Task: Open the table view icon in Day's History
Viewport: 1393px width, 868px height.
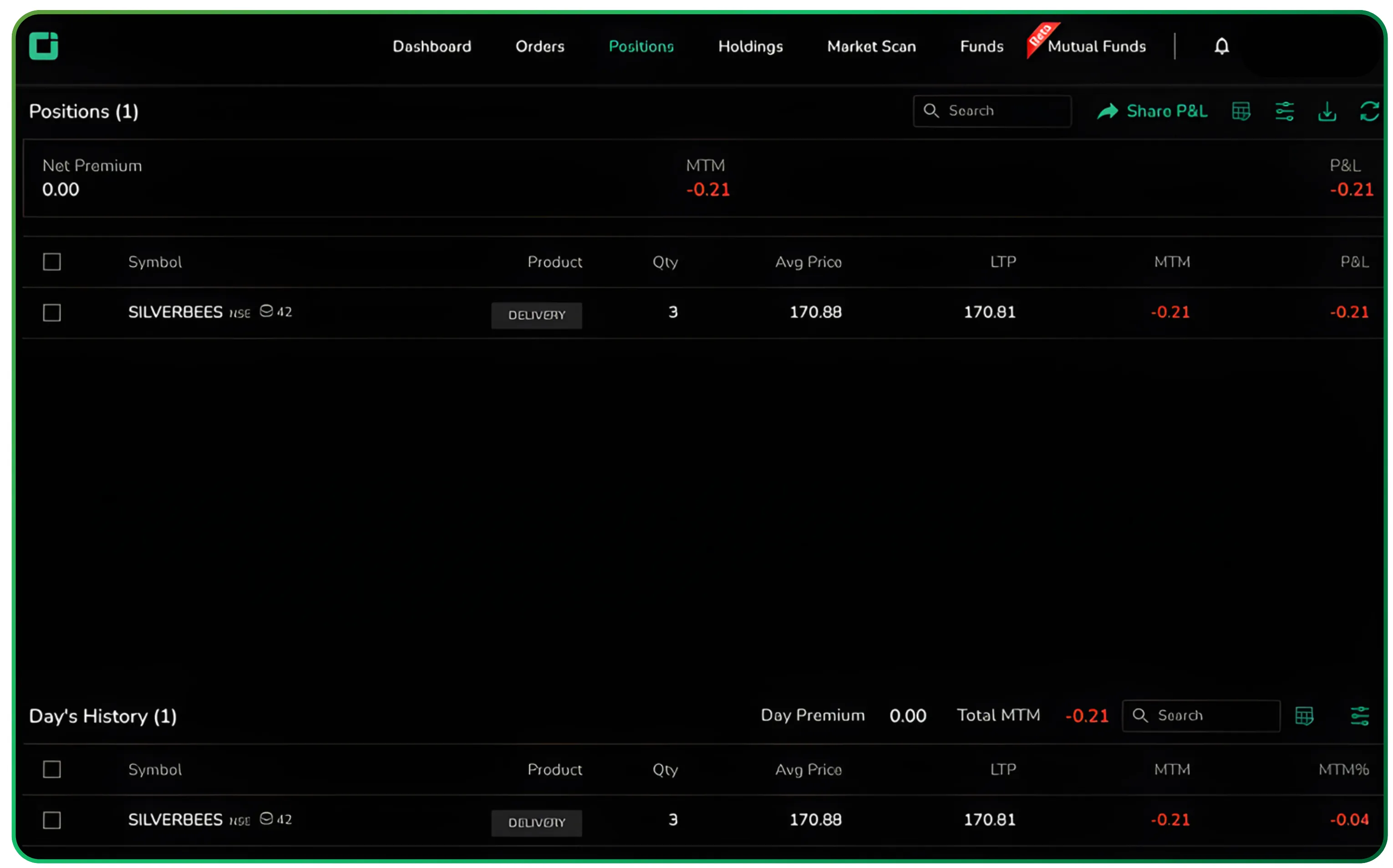Action: (1305, 716)
